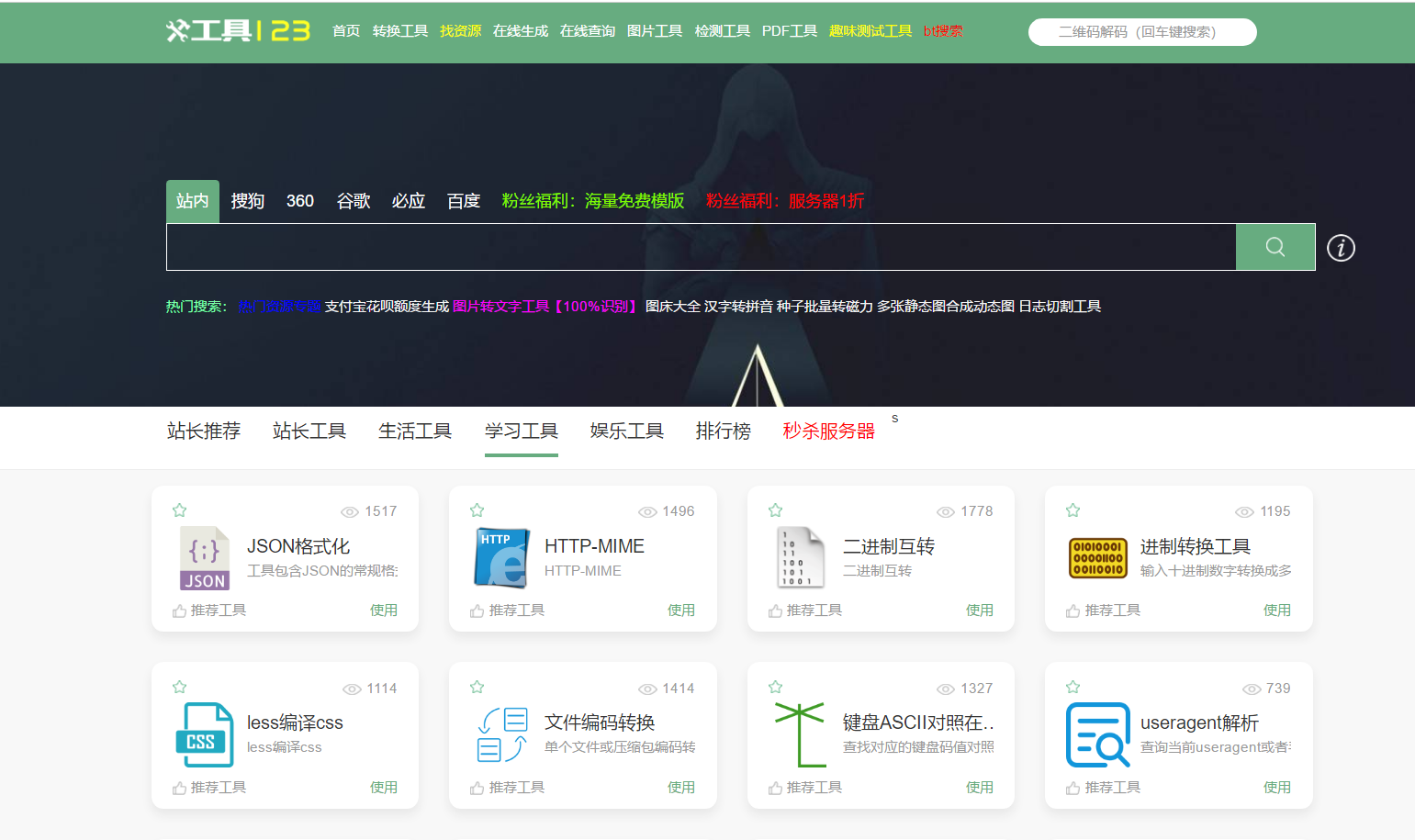Open the 进制转换工具 binary icon
This screenshot has width=1415, height=840.
pyautogui.click(x=1095, y=555)
